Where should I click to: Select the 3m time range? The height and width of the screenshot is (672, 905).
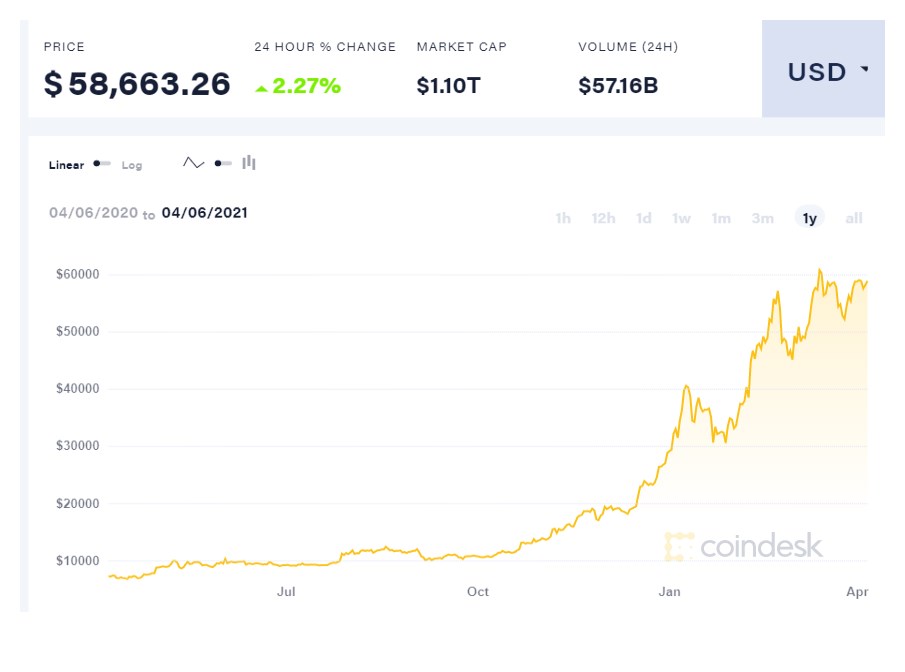pyautogui.click(x=762, y=217)
